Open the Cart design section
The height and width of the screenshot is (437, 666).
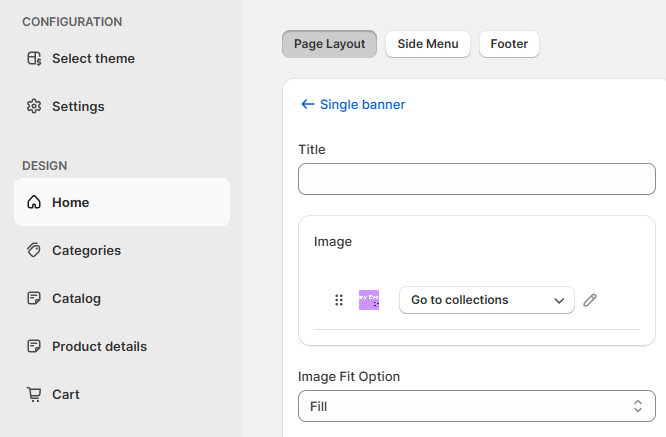coord(122,394)
